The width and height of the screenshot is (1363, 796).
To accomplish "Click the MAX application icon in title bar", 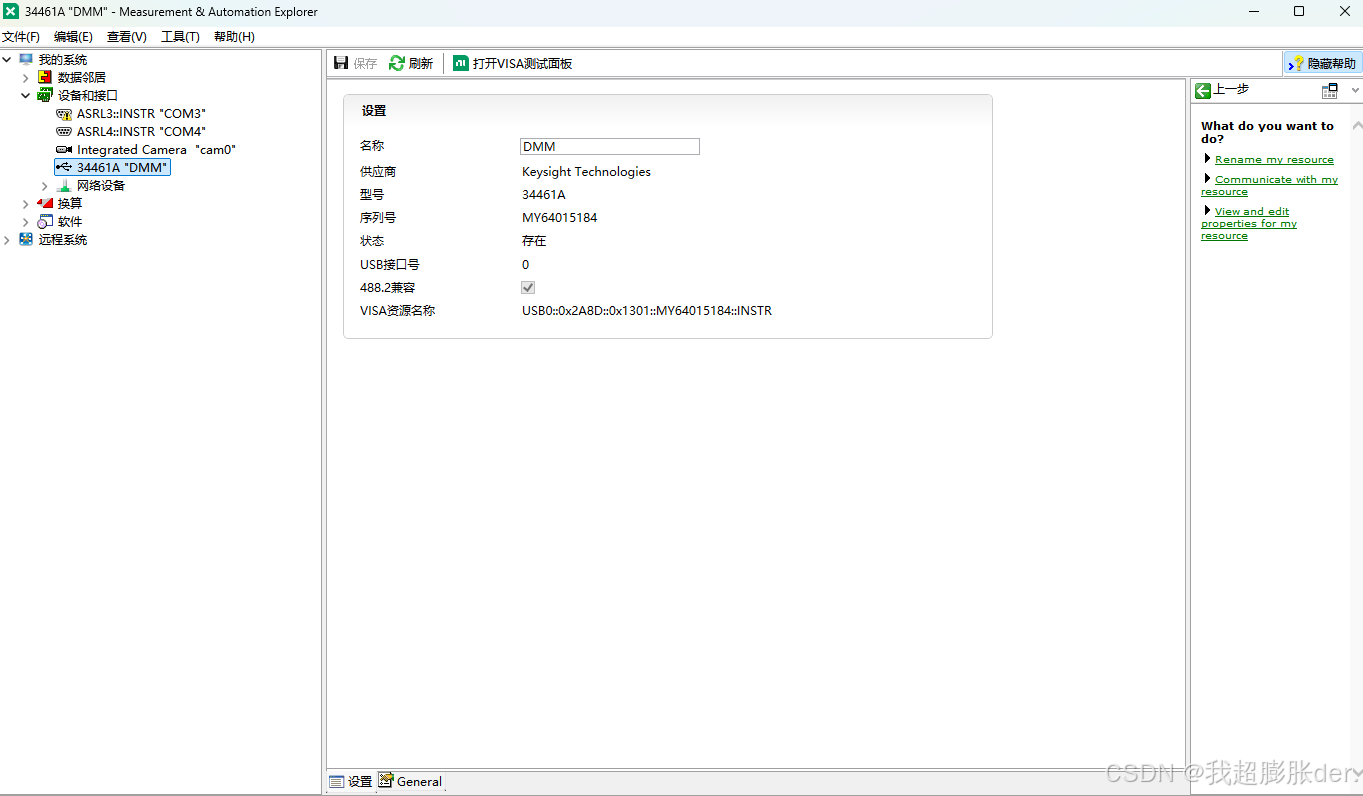I will (x=11, y=12).
